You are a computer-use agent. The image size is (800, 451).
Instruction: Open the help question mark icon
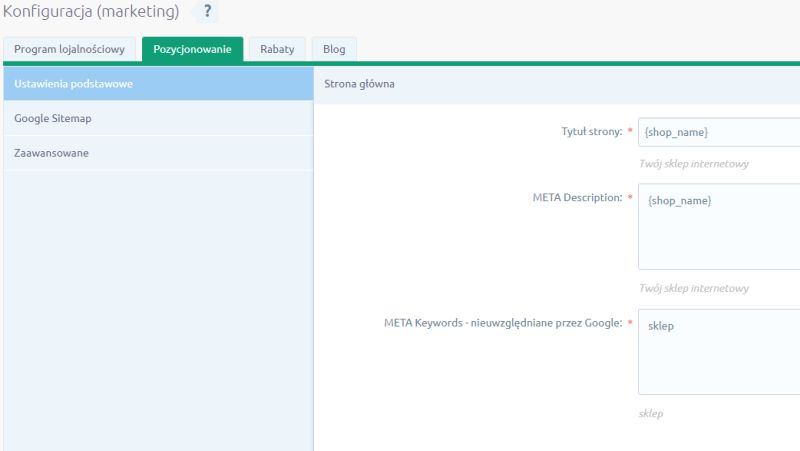[x=207, y=11]
